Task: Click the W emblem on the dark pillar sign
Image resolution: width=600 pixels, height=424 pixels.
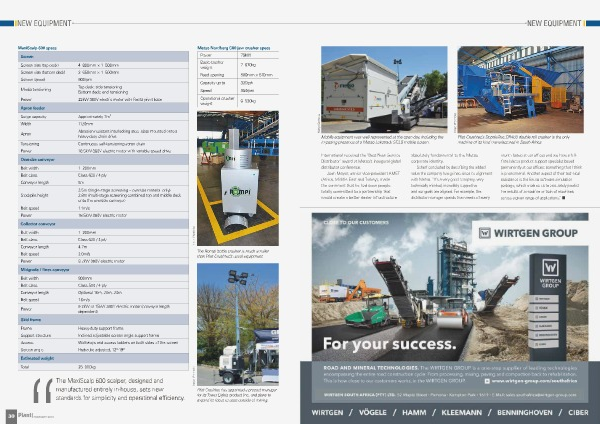Action: pos(550,268)
